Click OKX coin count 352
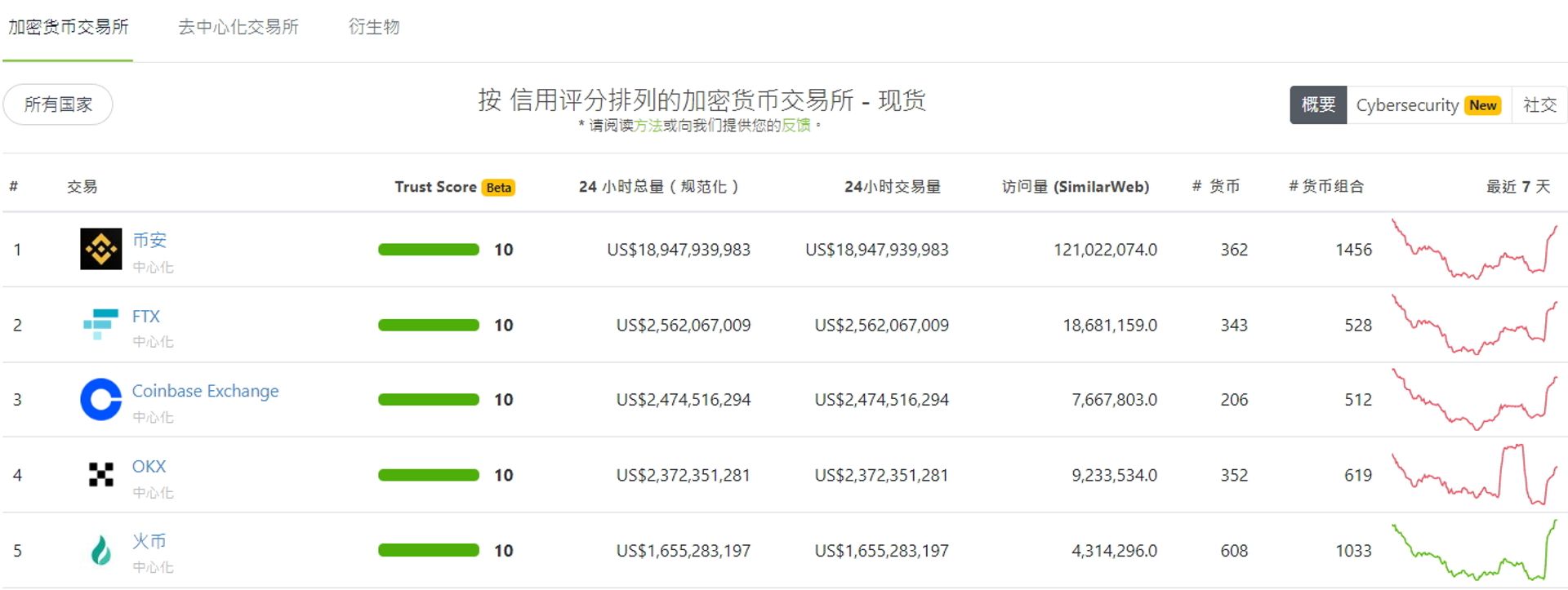Image resolution: width=1568 pixels, height=590 pixels. click(1234, 475)
